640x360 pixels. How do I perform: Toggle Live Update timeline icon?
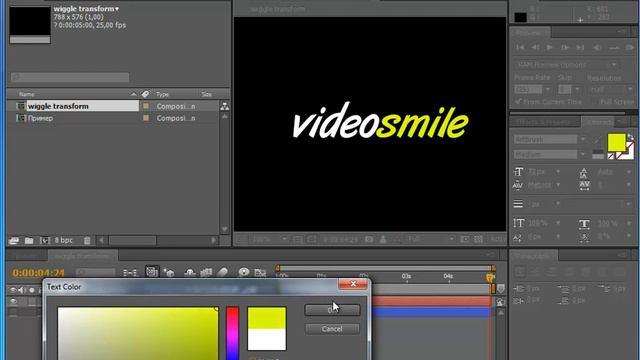click(x=152, y=272)
